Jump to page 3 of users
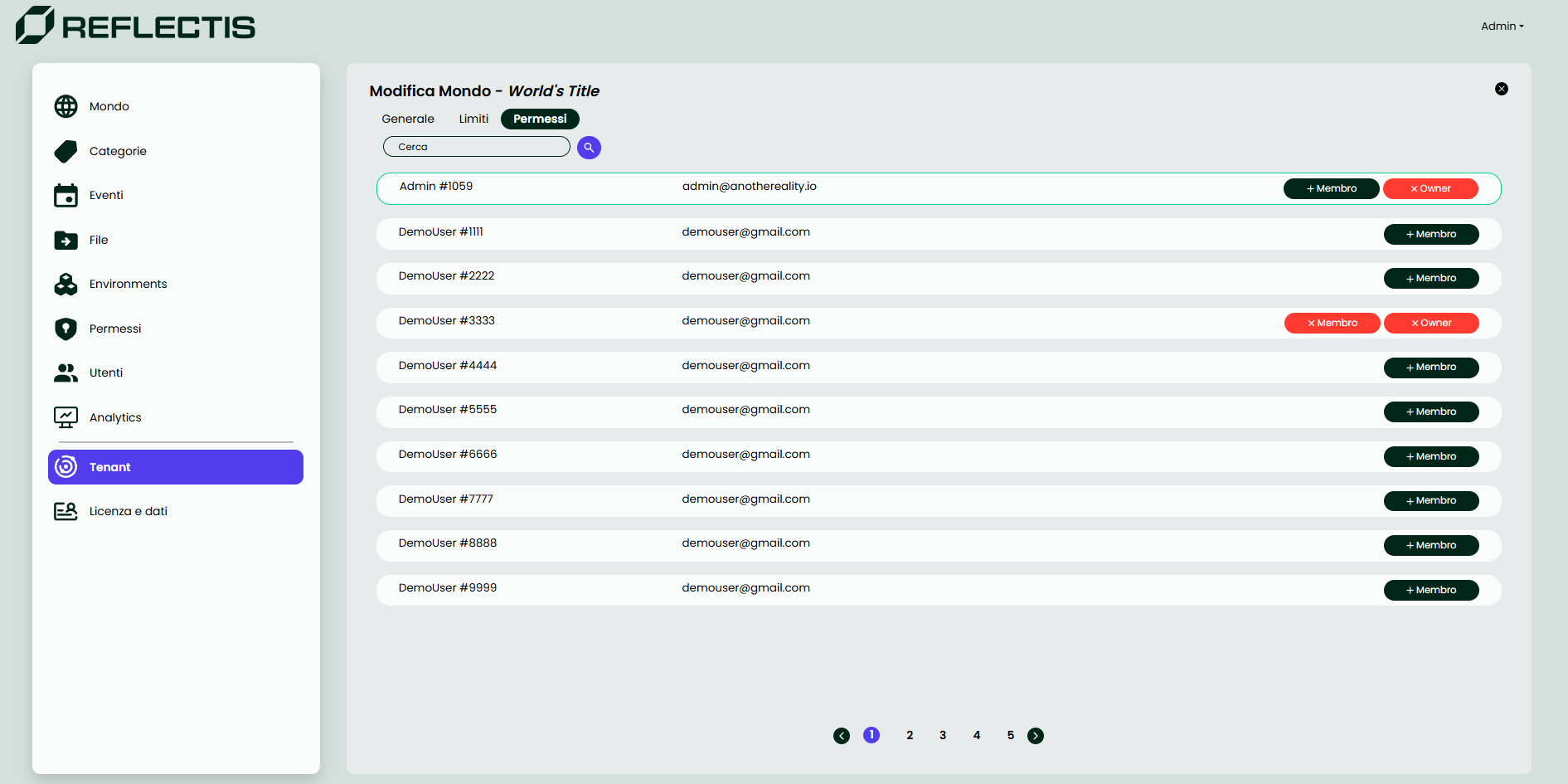The height and width of the screenshot is (784, 1568). (943, 736)
